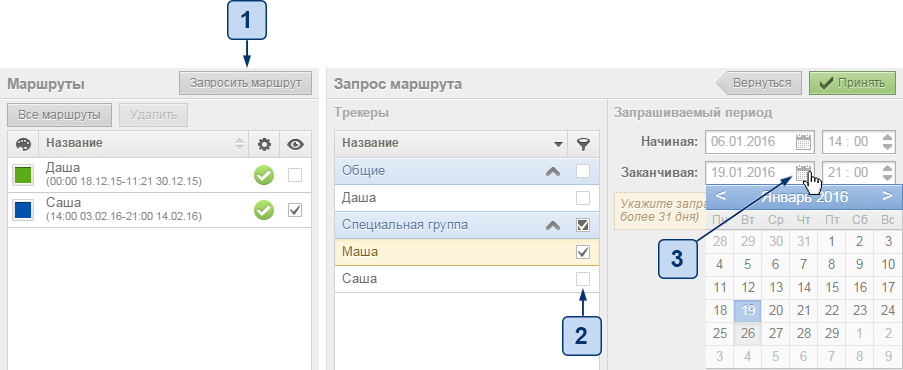The width and height of the screenshot is (903, 370).
Task: Check the Даша tracker checkbox
Action: coord(583,198)
